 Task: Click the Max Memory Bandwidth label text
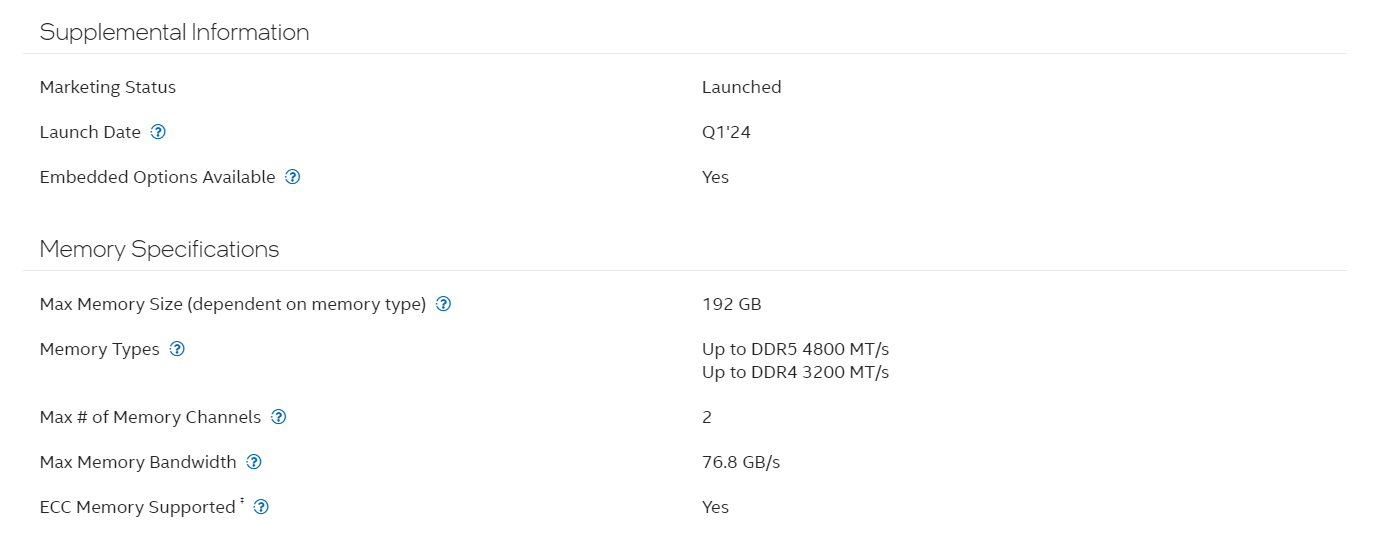[138, 462]
